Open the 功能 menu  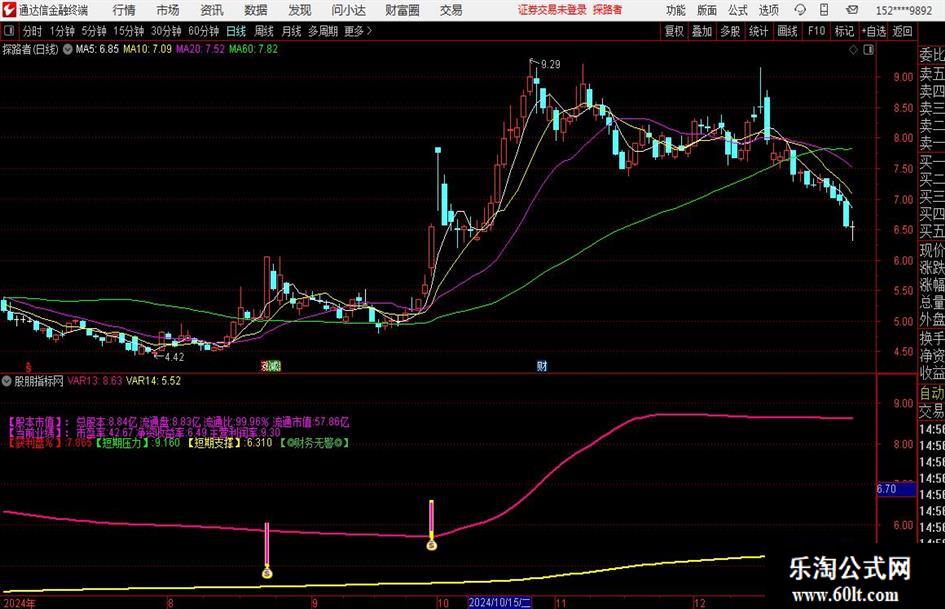pos(676,10)
